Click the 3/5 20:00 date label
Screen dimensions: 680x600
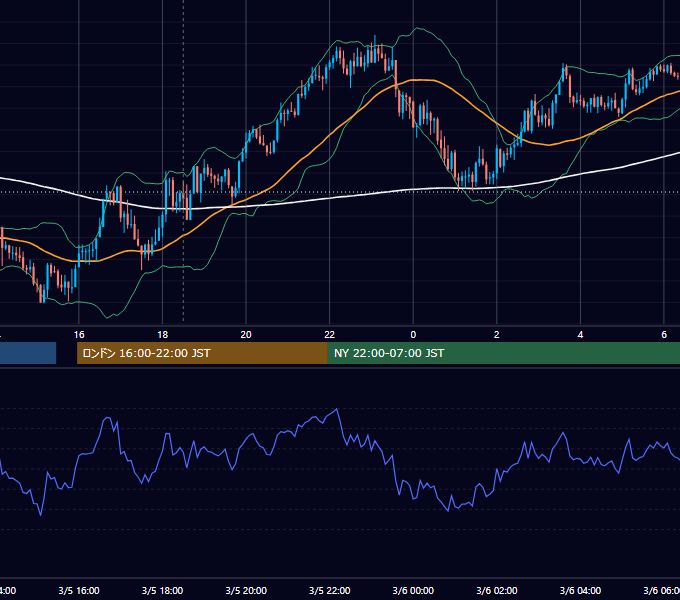pos(246,590)
